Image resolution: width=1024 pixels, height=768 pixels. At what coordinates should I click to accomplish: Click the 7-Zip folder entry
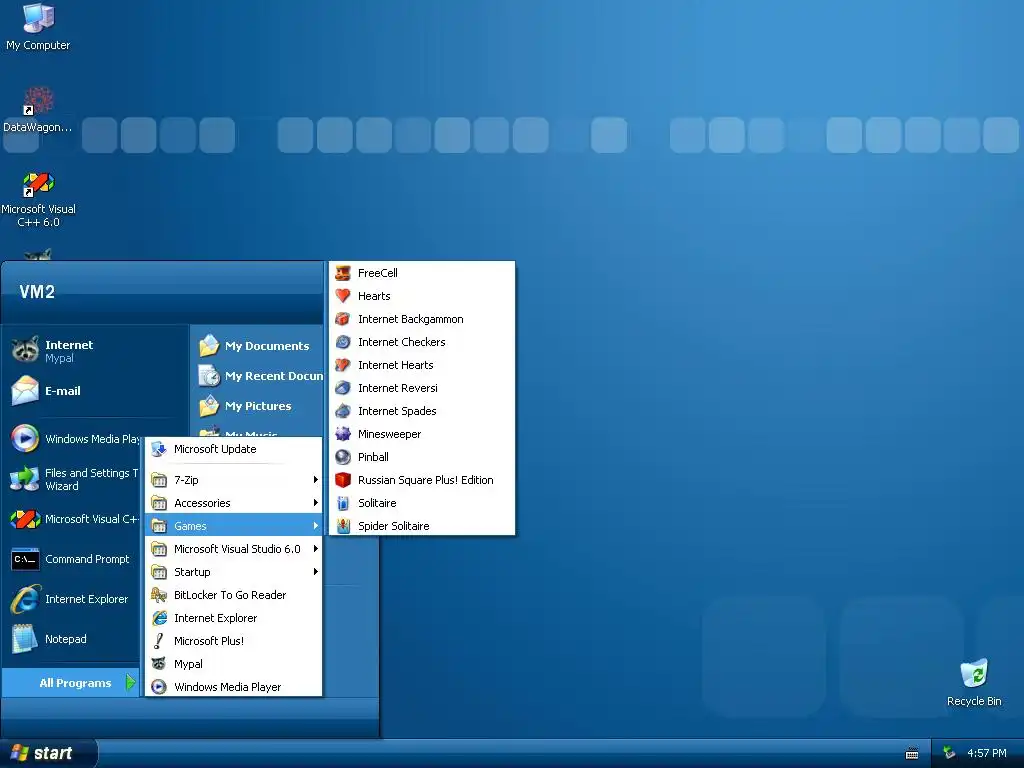[234, 480]
